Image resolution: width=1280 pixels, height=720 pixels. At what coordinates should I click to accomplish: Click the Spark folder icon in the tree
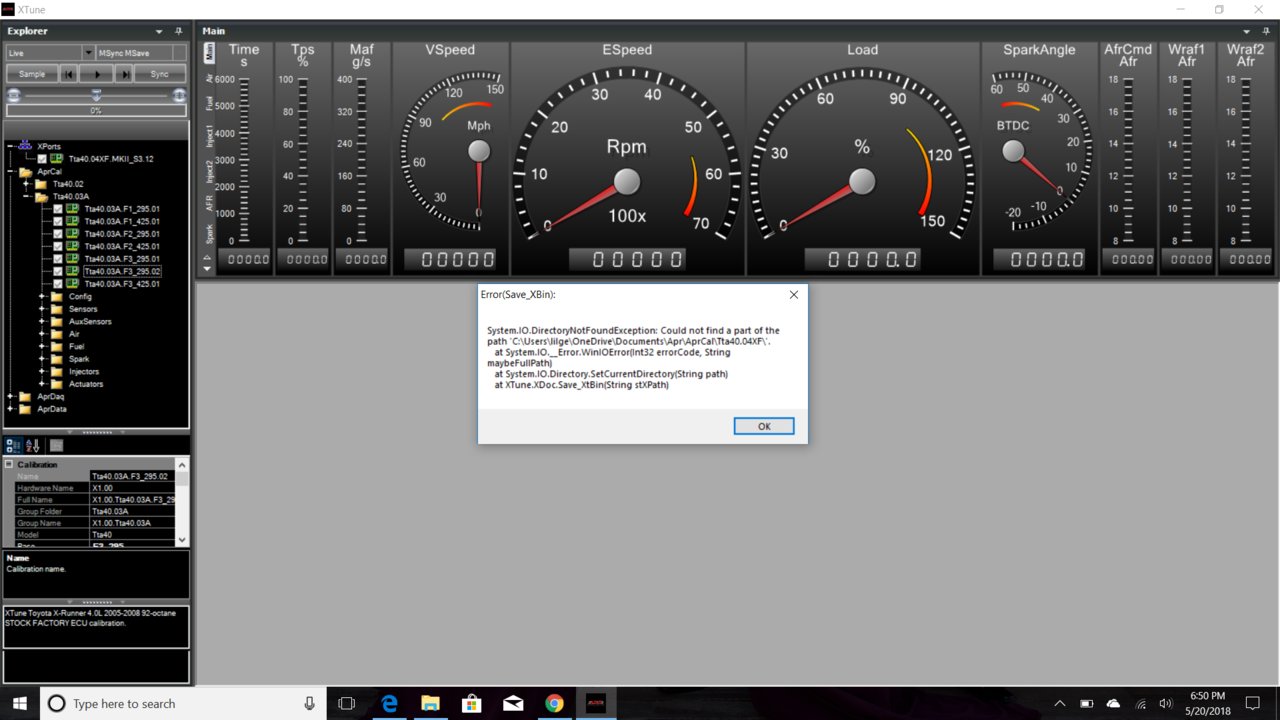click(57, 359)
